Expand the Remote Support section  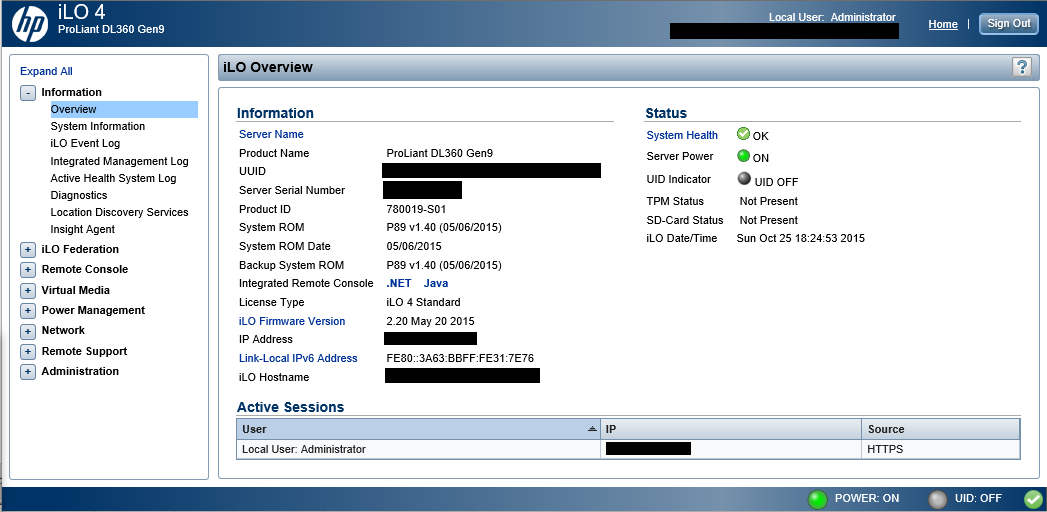click(x=27, y=352)
